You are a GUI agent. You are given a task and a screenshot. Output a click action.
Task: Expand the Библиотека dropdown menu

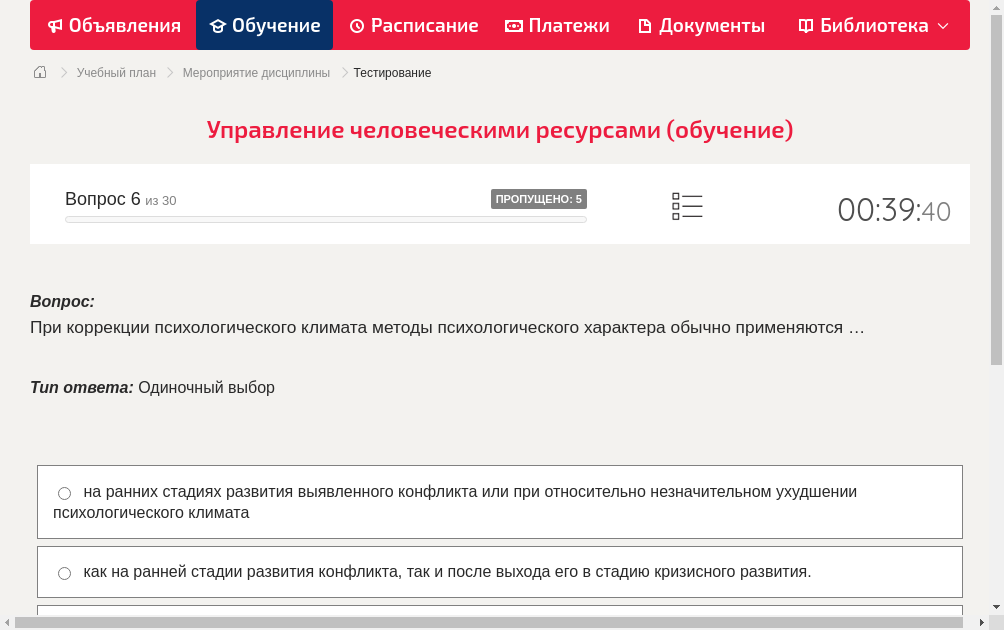click(x=945, y=25)
